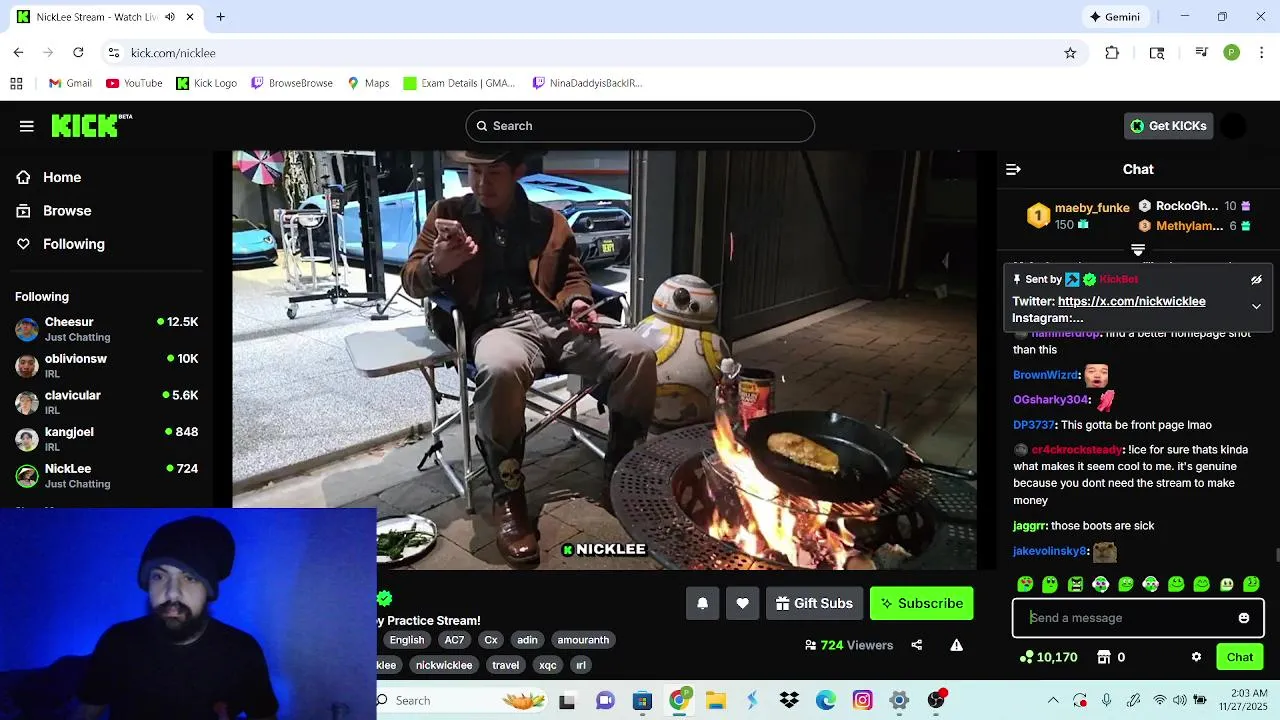The width and height of the screenshot is (1280, 720).
Task: Share the stream via share icon
Action: click(917, 645)
